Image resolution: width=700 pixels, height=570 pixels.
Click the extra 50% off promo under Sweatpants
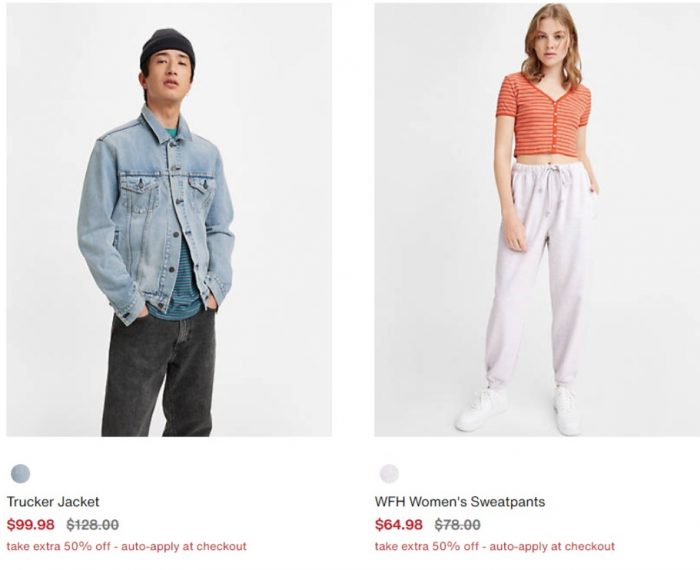495,546
